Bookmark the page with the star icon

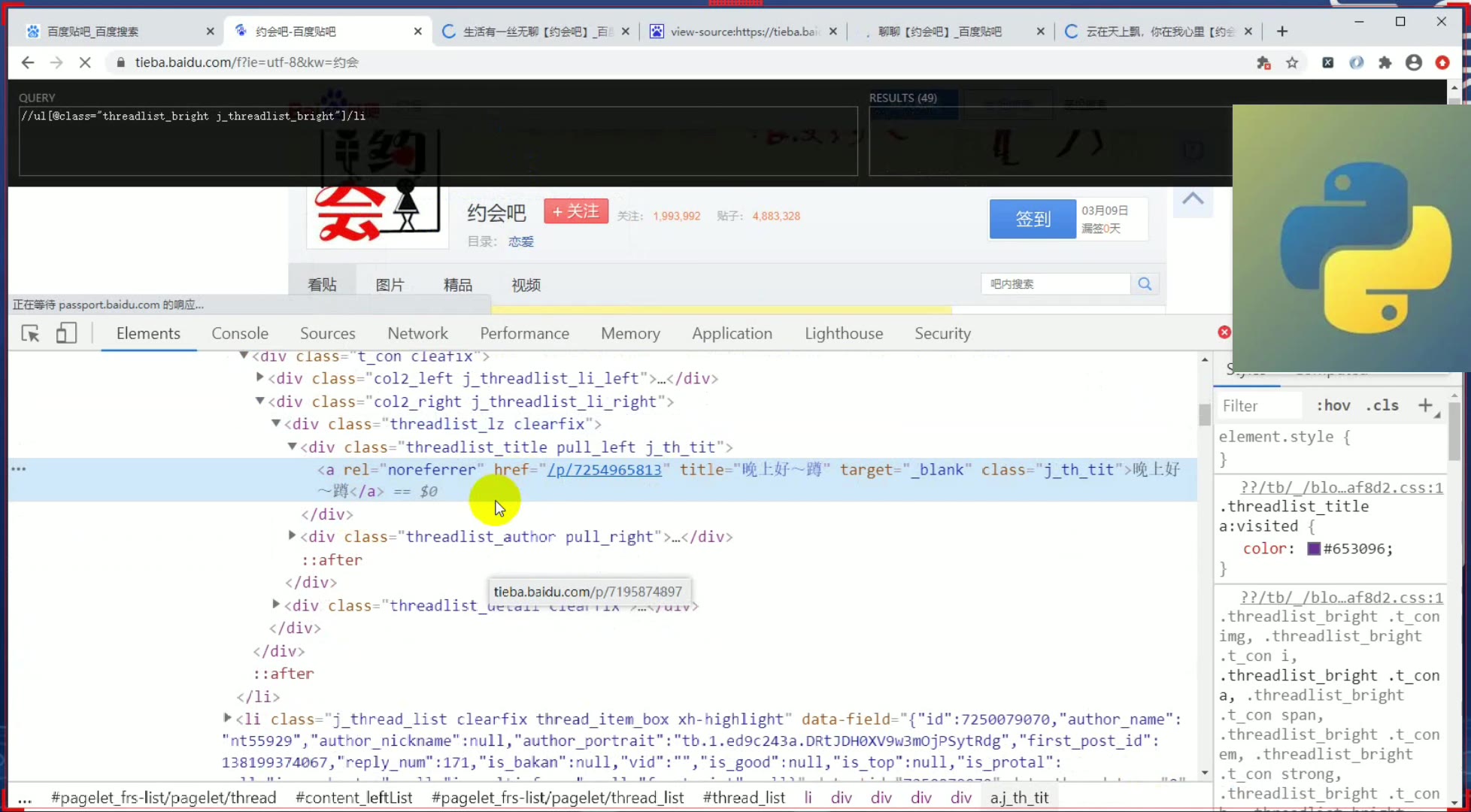tap(1292, 62)
